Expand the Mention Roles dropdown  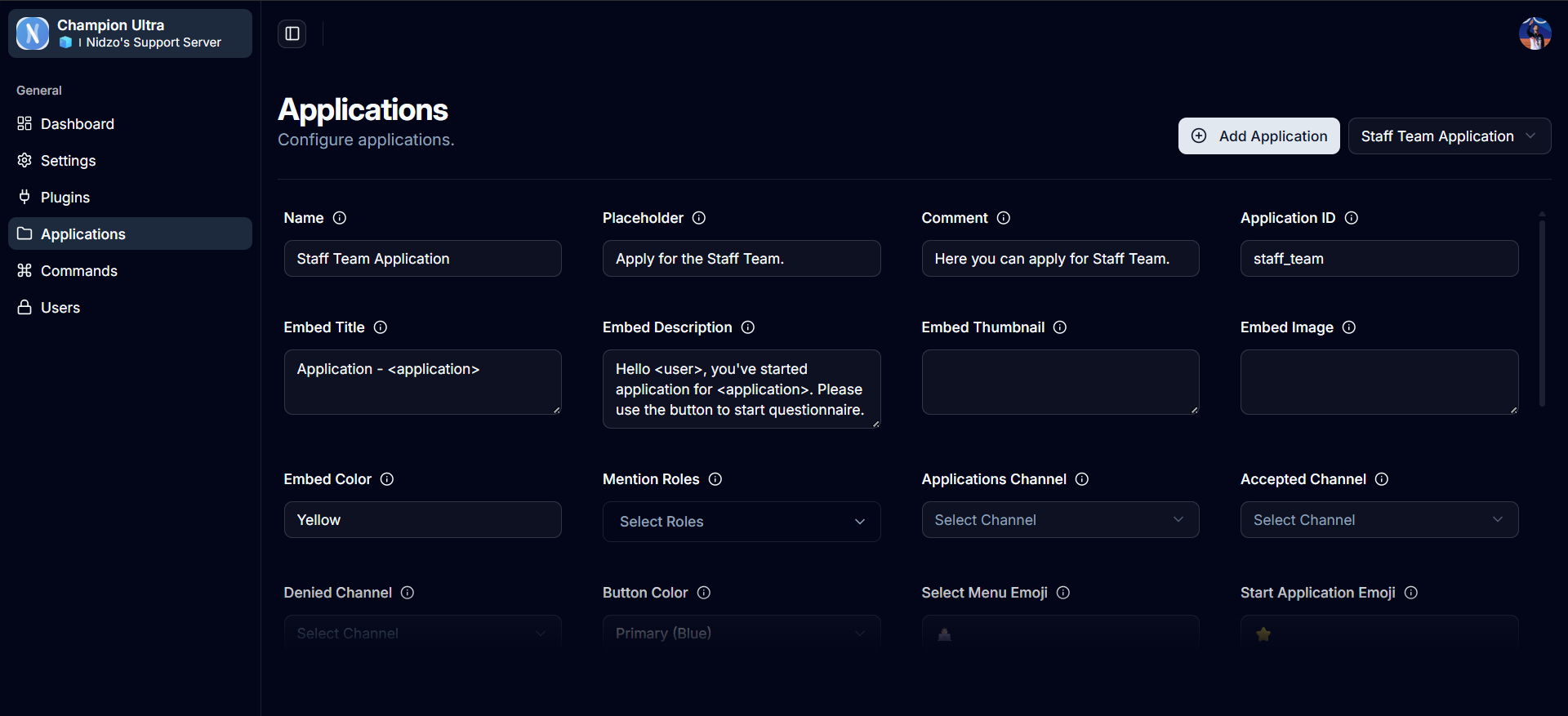[x=741, y=522]
